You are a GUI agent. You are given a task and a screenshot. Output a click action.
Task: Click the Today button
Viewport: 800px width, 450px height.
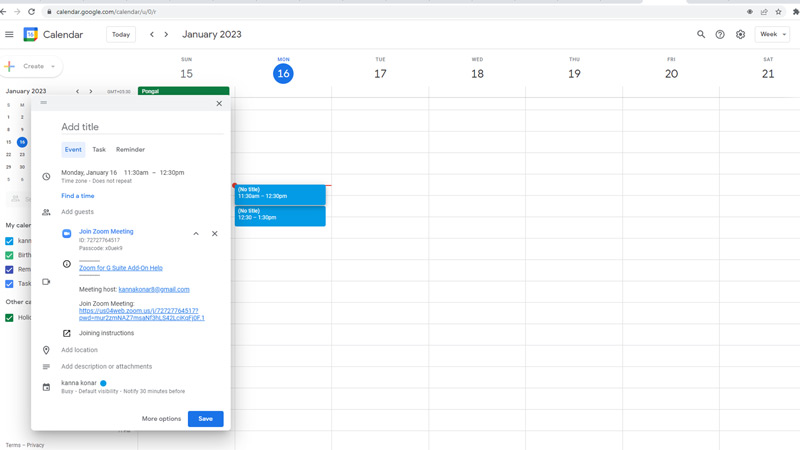(121, 34)
